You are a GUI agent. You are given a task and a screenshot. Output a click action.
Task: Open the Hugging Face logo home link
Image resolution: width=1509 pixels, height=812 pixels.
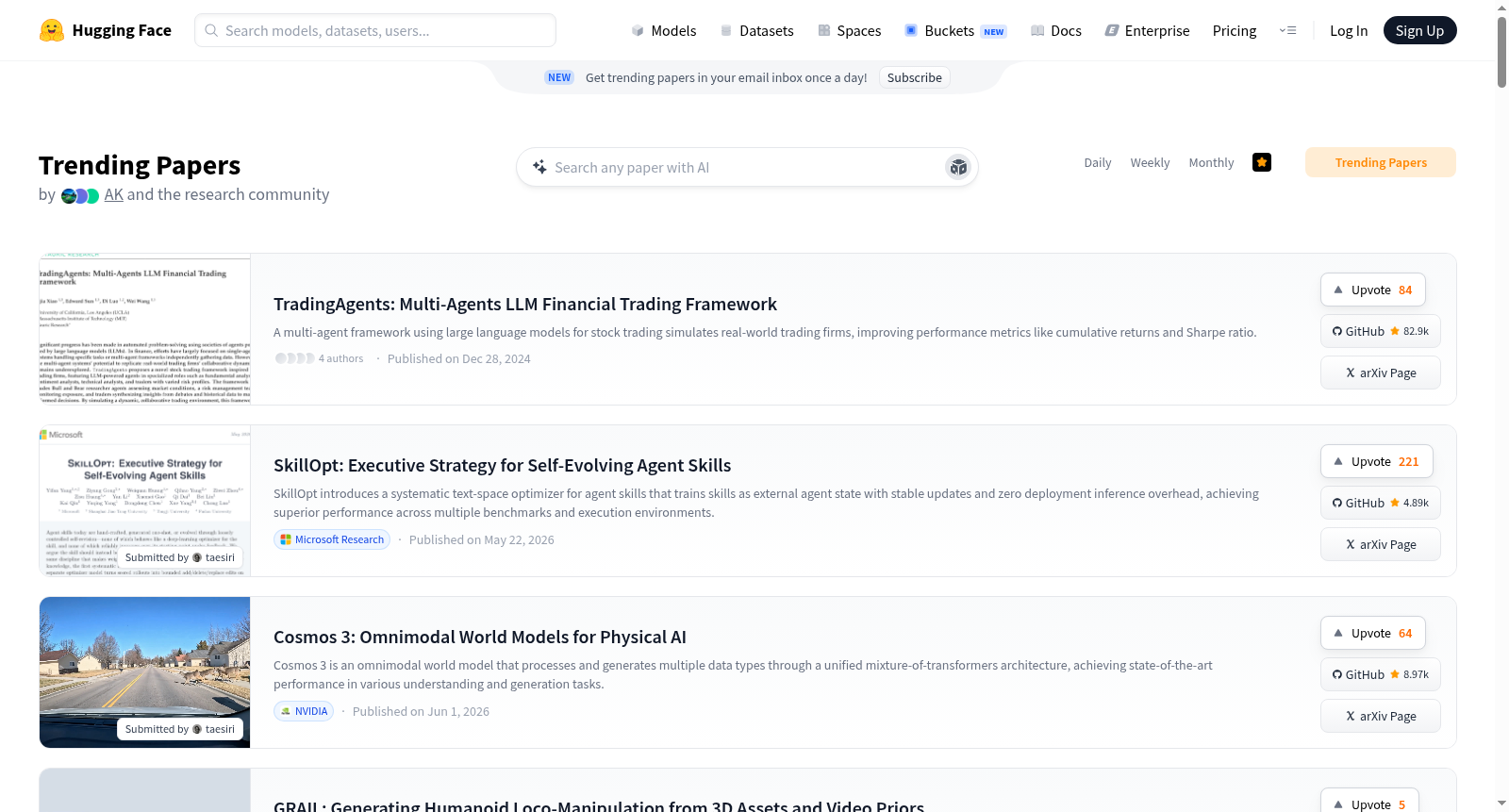click(105, 30)
